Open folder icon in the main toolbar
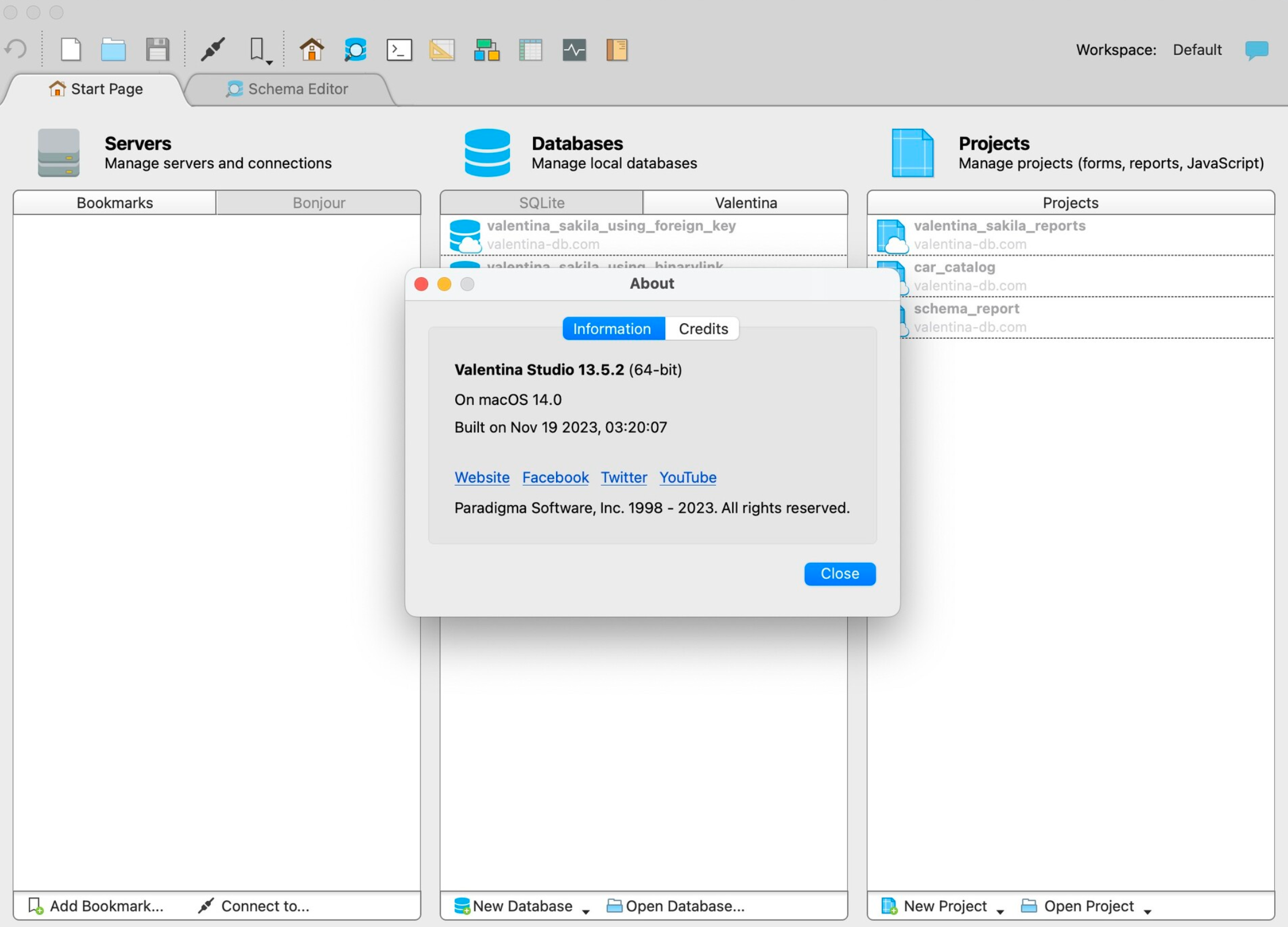1288x927 pixels. pyautogui.click(x=114, y=50)
